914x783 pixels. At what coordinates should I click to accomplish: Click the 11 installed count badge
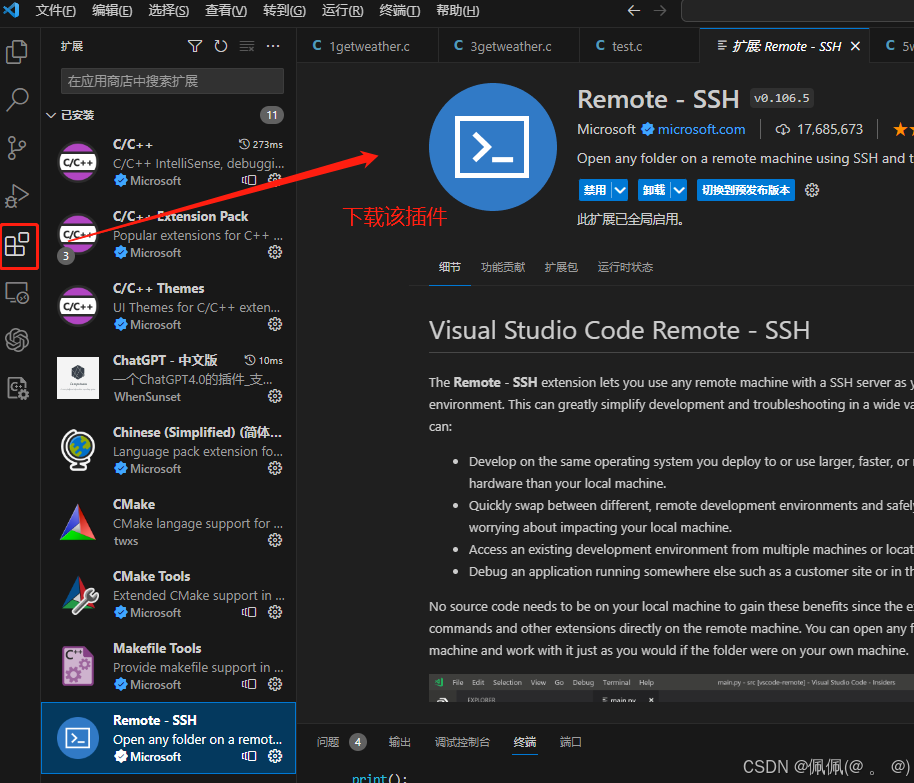pos(272,115)
